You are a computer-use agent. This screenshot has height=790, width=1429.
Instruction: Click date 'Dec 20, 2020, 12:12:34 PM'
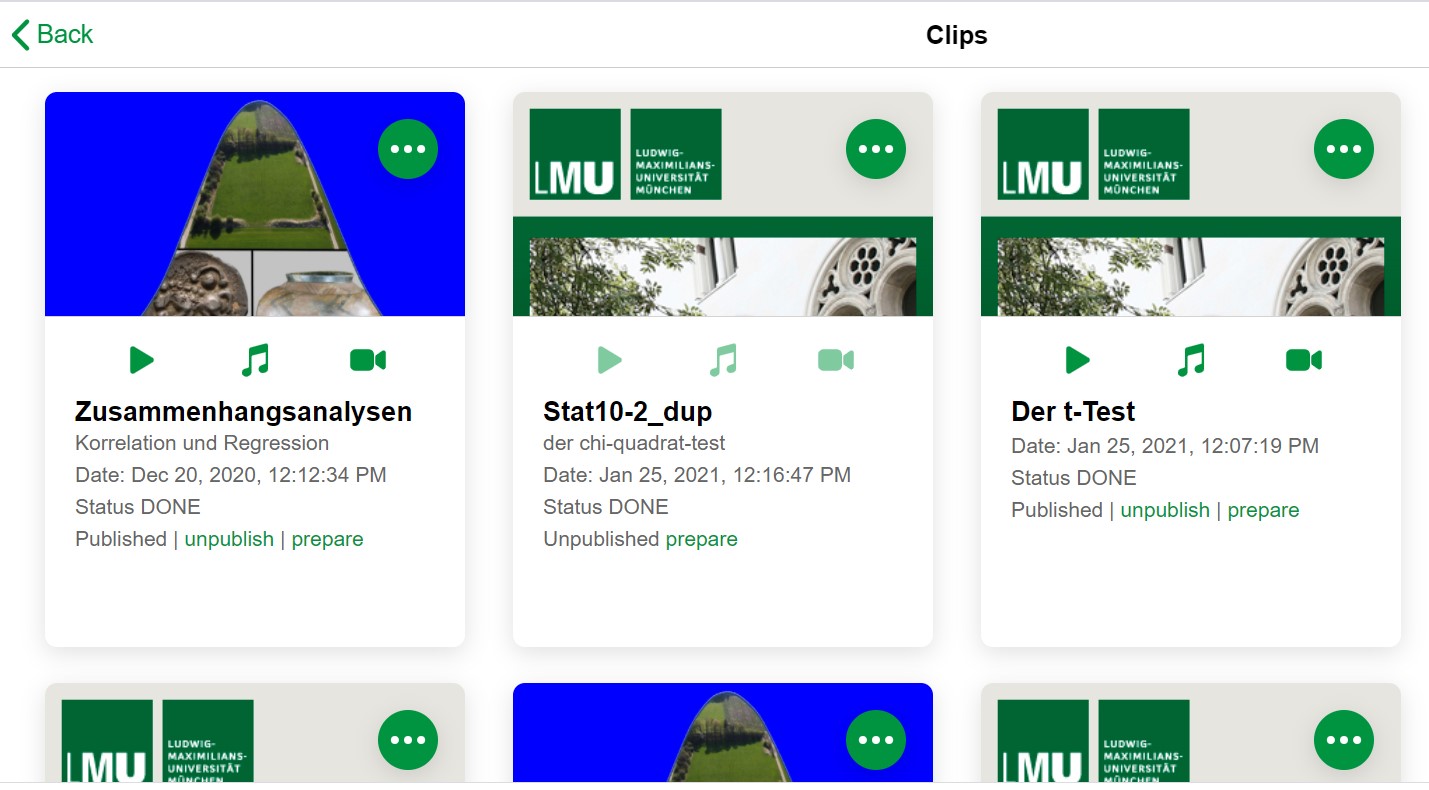(x=259, y=475)
